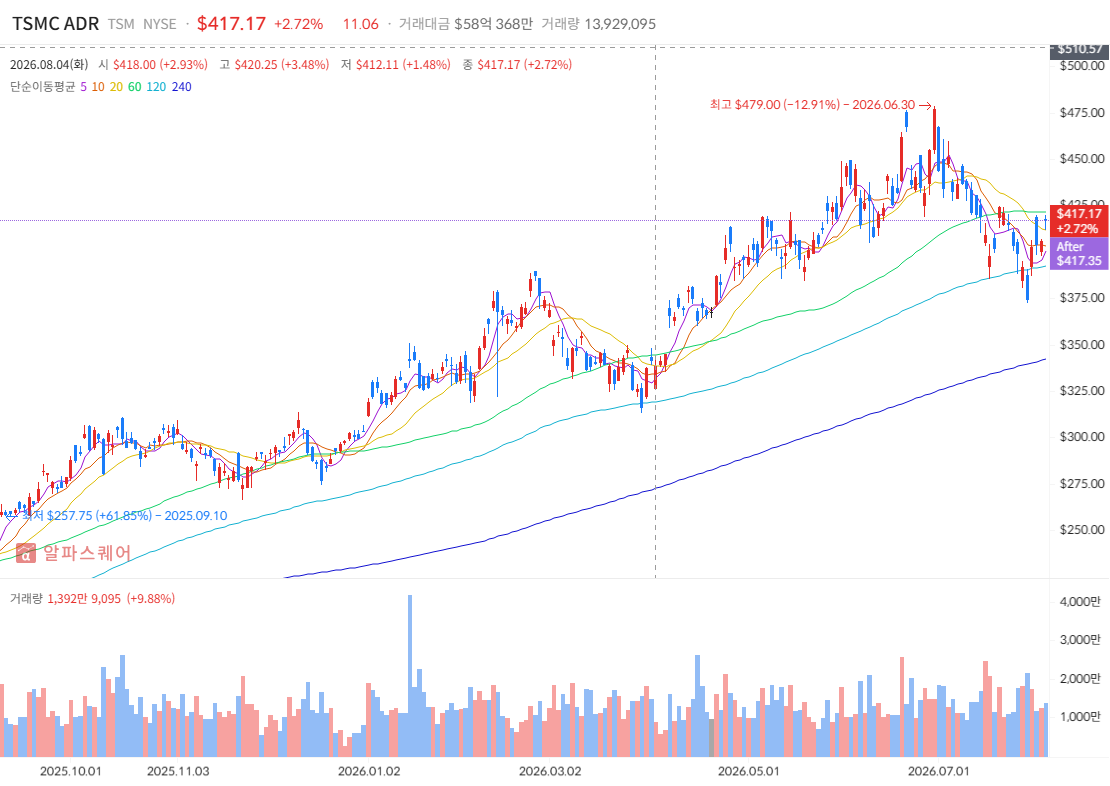The width and height of the screenshot is (1110, 786).
Task: Click the $325.00 axis label
Action: coord(1081,390)
